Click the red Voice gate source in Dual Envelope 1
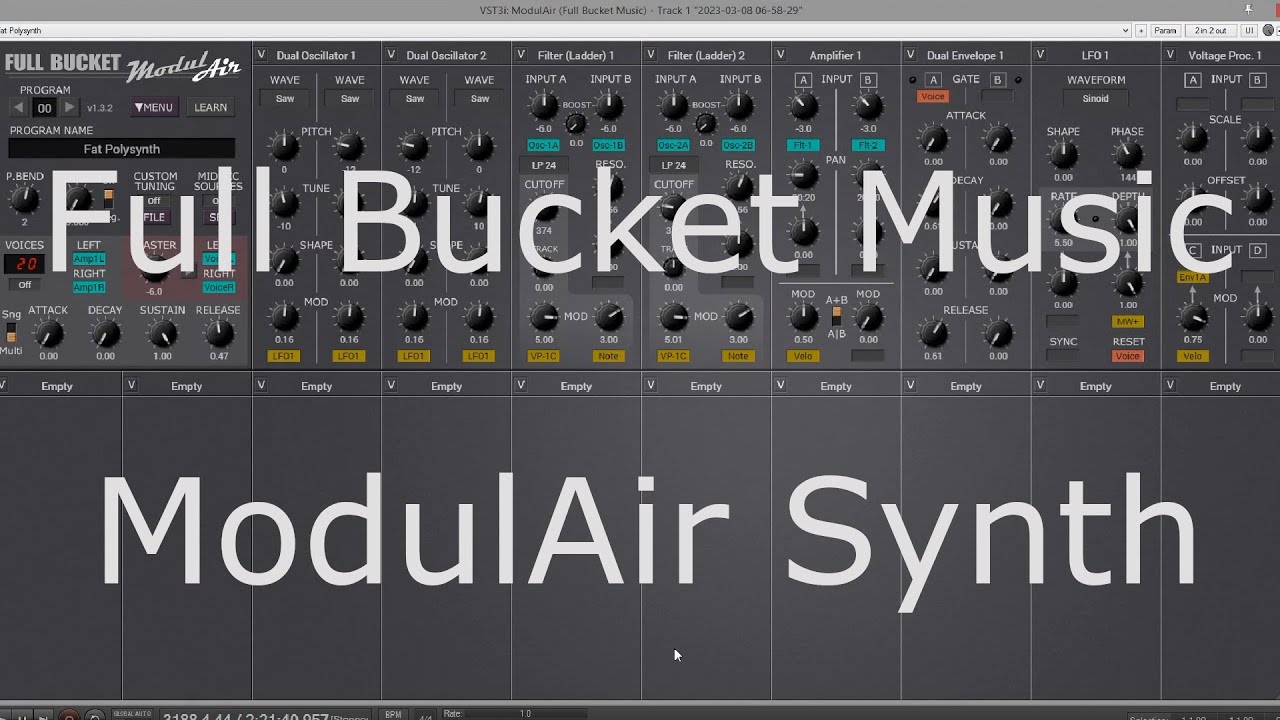This screenshot has height=720, width=1280. coord(933,97)
